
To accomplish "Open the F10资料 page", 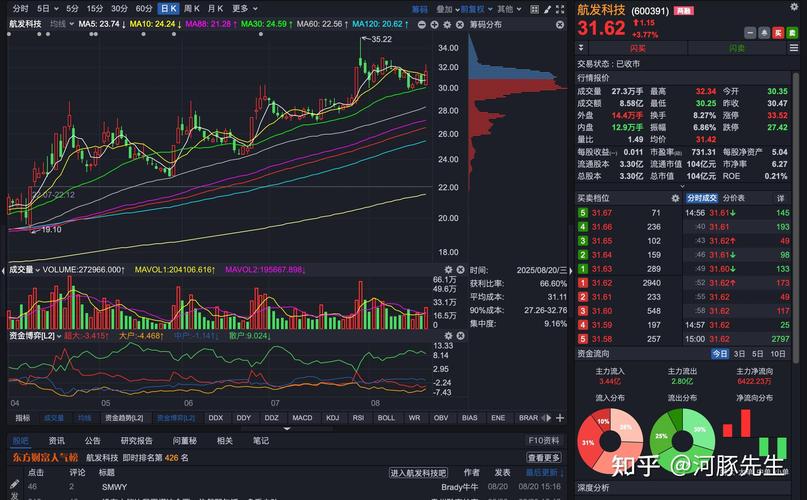I will pyautogui.click(x=545, y=440).
